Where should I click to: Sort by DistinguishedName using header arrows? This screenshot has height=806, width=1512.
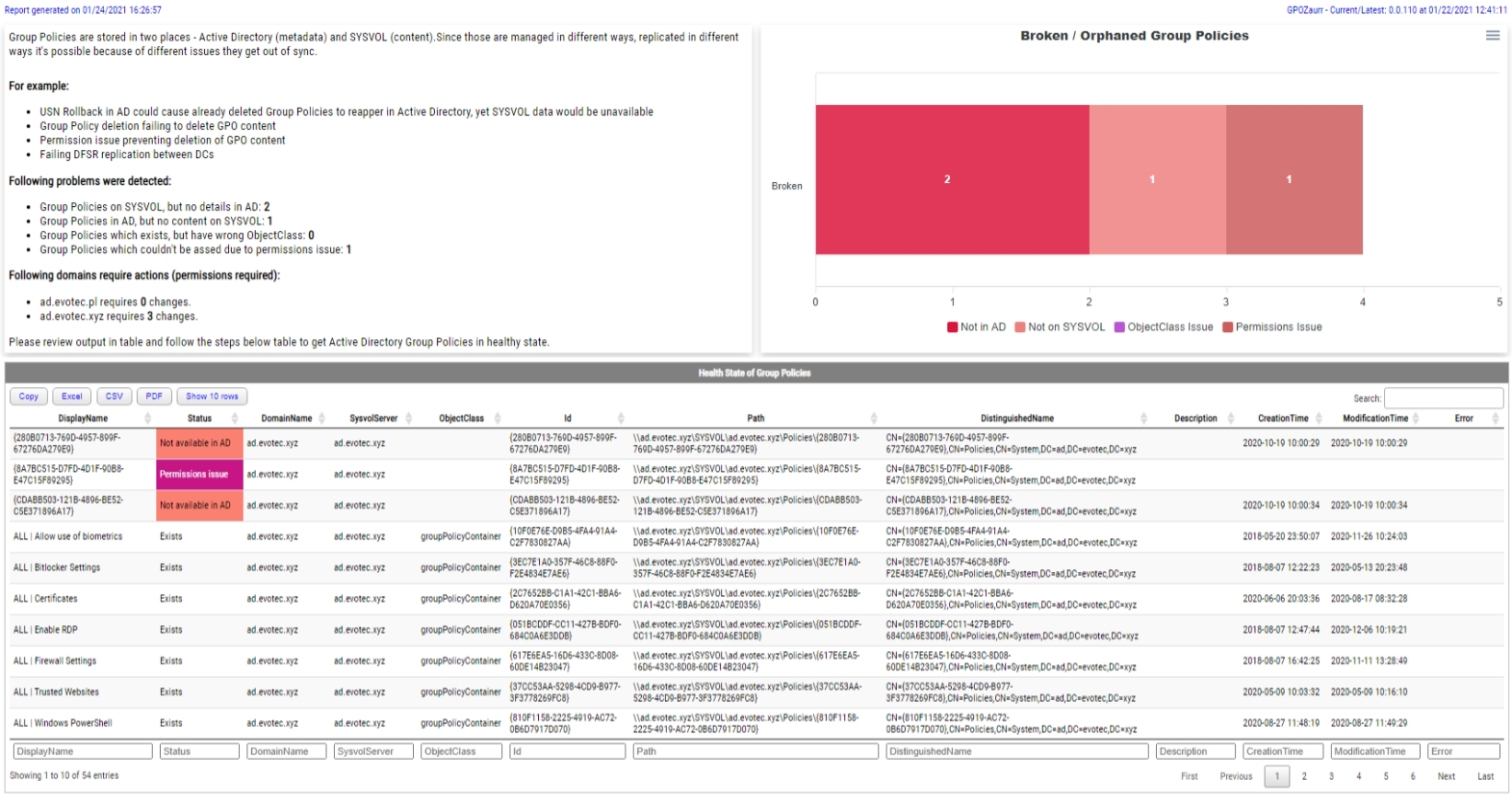tap(1143, 419)
